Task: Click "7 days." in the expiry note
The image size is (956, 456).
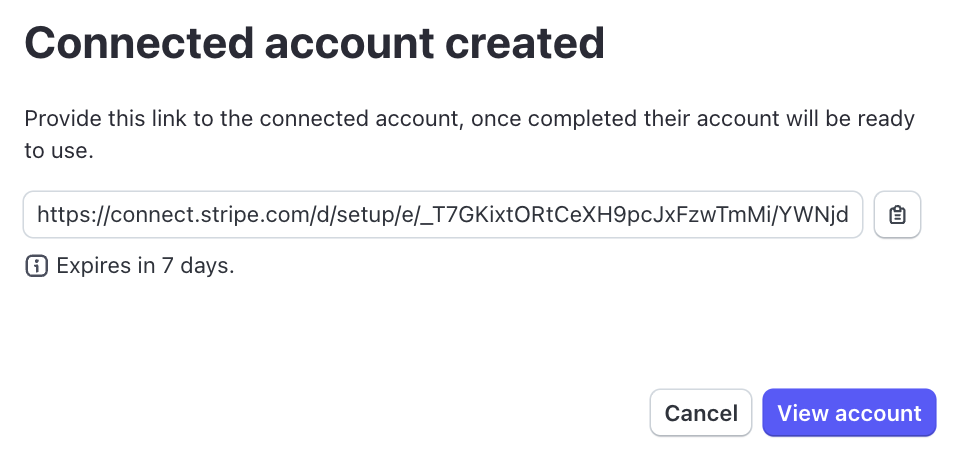Action: (x=198, y=266)
